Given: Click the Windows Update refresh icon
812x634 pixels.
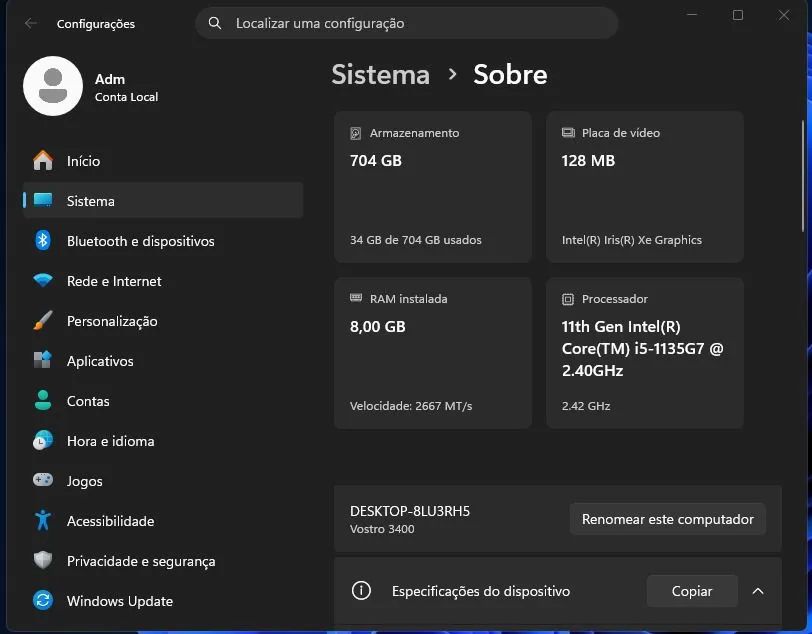Looking at the screenshot, I should pyautogui.click(x=43, y=600).
